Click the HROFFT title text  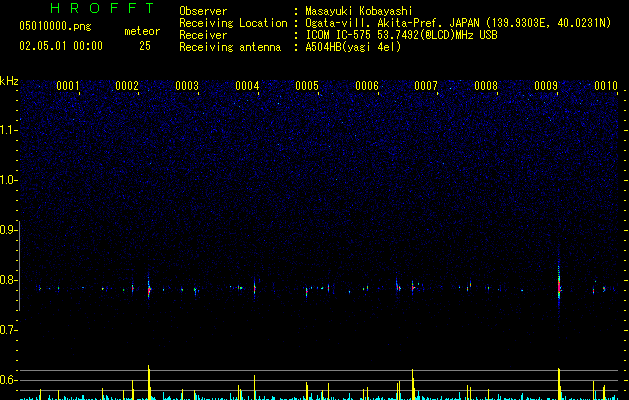click(102, 8)
